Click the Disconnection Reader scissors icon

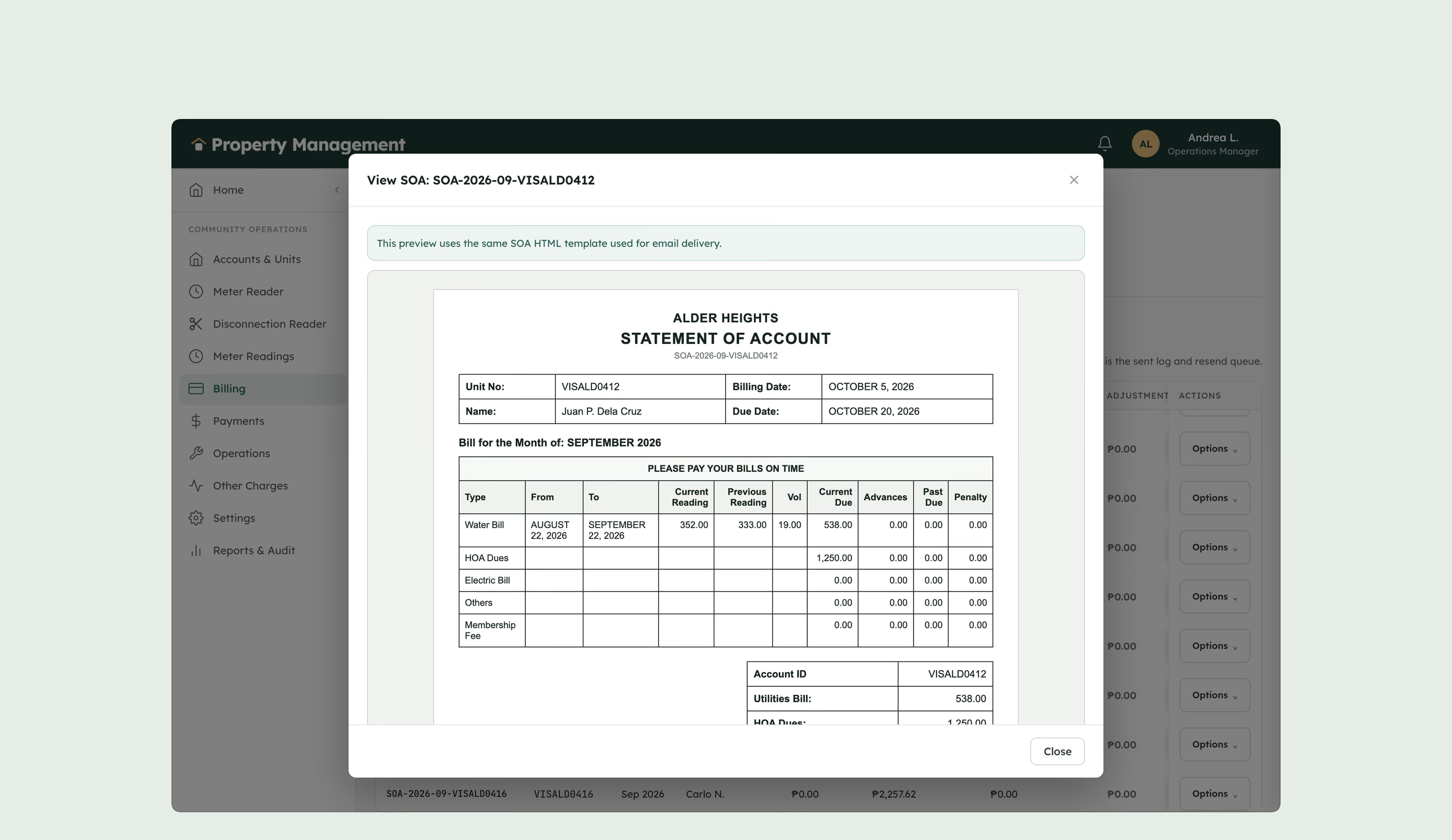(196, 324)
